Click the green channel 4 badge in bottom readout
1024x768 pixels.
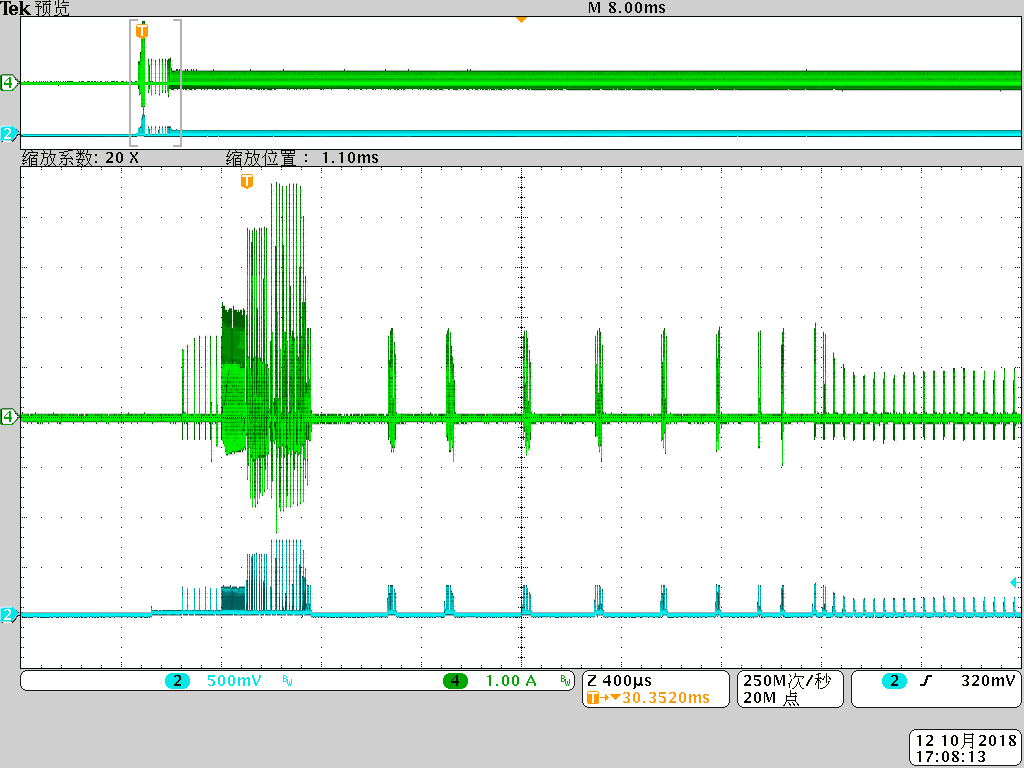coord(455,681)
